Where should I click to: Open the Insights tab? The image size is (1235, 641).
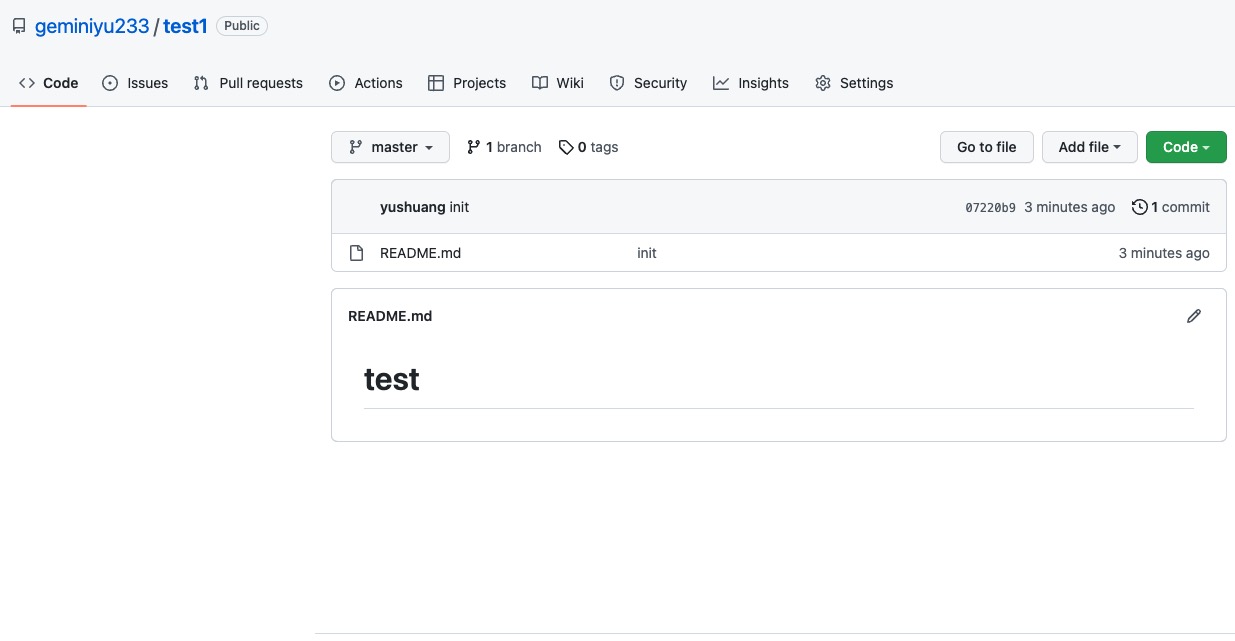[751, 83]
